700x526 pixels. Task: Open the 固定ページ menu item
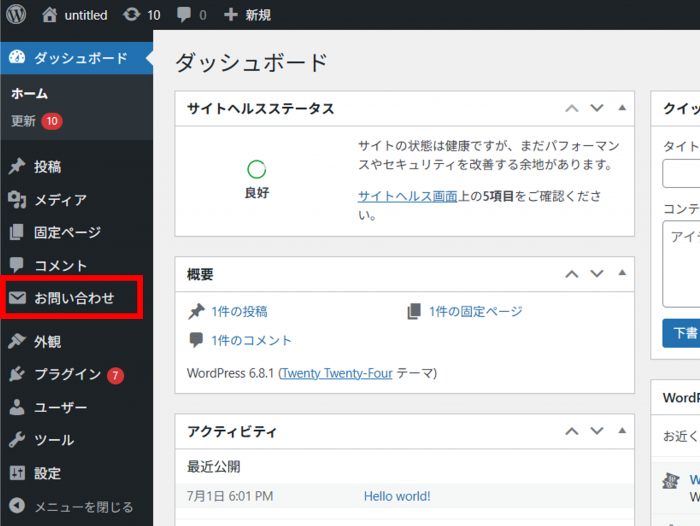[x=67, y=233]
